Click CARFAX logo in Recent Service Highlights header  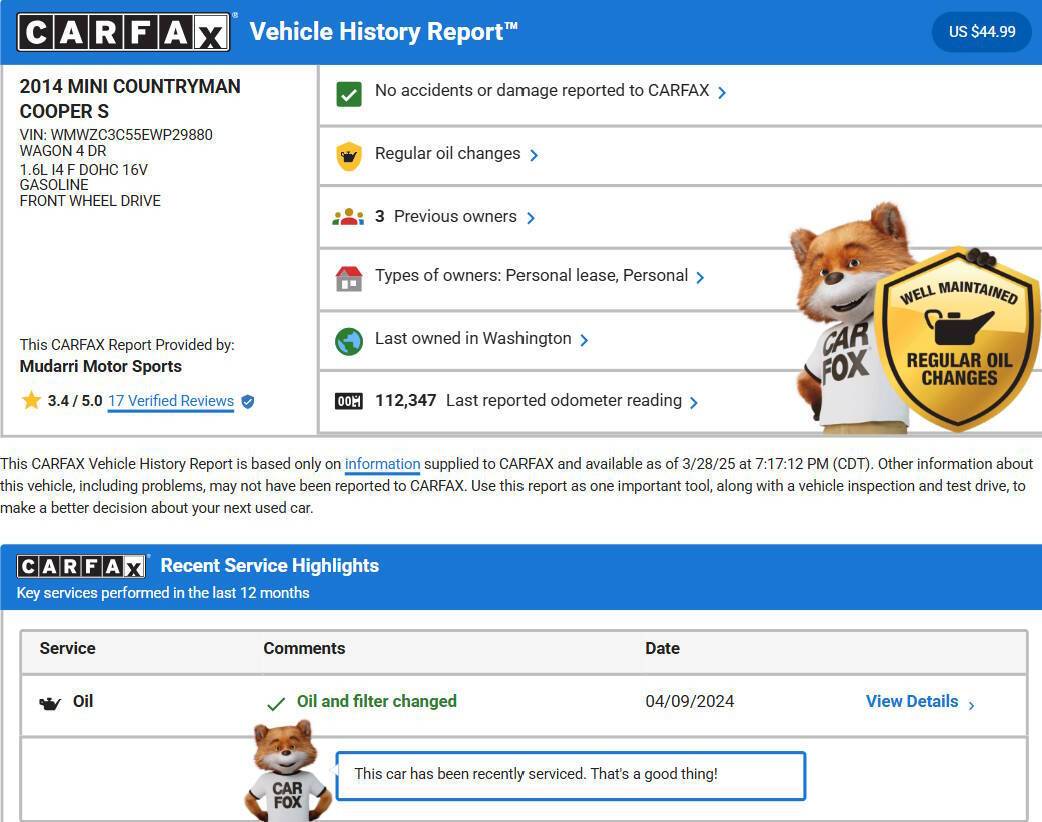pyautogui.click(x=81, y=566)
